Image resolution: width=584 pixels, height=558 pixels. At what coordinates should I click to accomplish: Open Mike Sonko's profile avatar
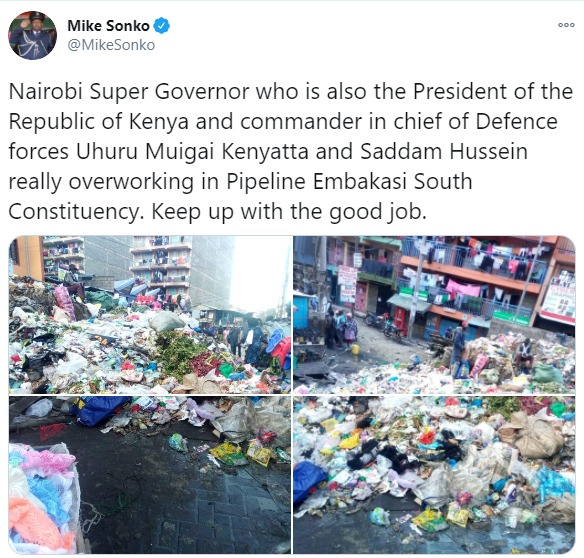(x=32, y=35)
